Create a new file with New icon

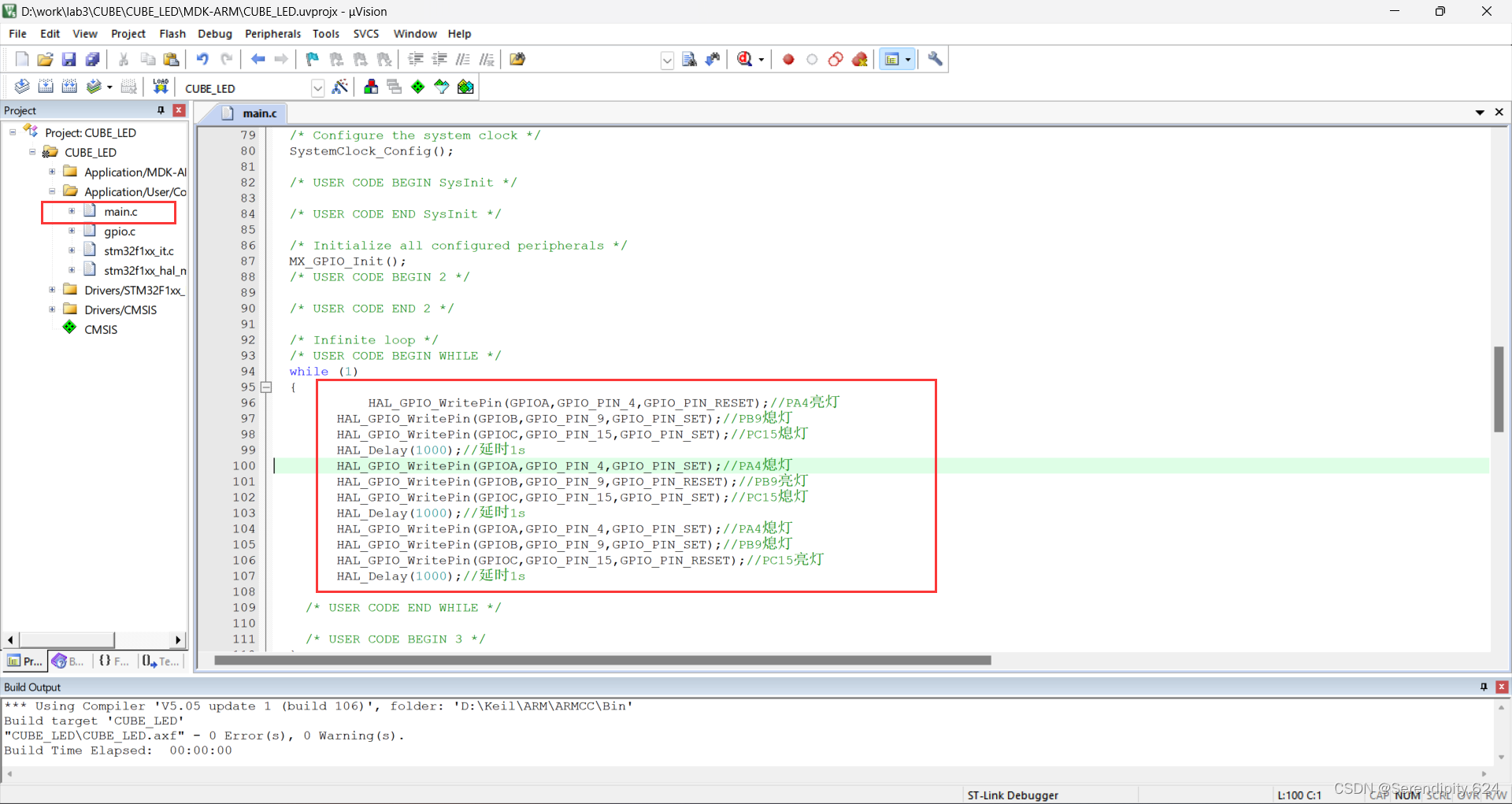[22, 59]
